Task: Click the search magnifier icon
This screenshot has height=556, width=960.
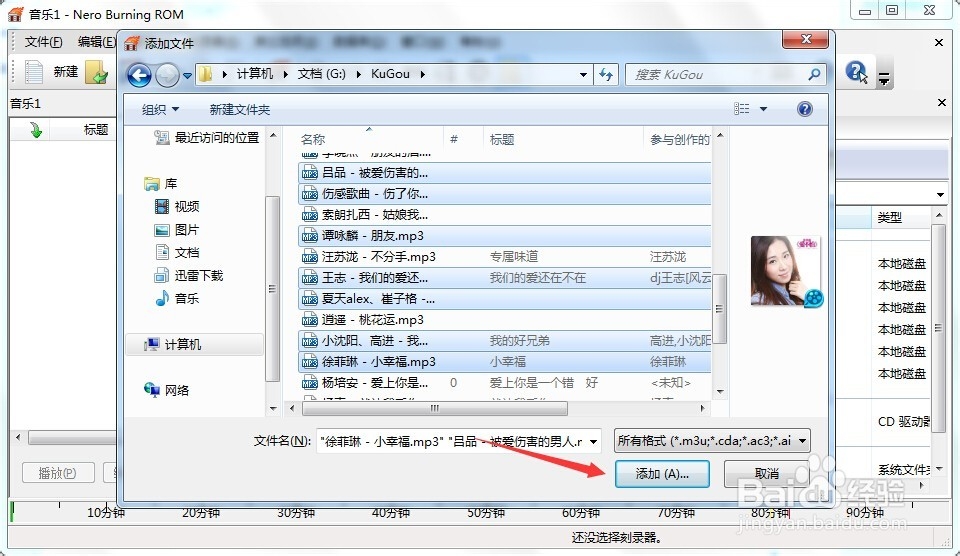Action: click(x=814, y=75)
